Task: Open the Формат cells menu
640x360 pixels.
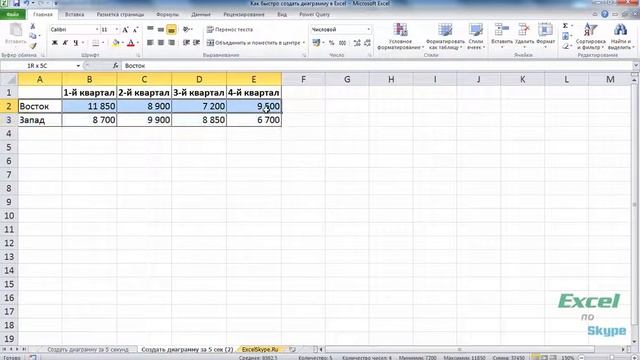Action: click(545, 36)
